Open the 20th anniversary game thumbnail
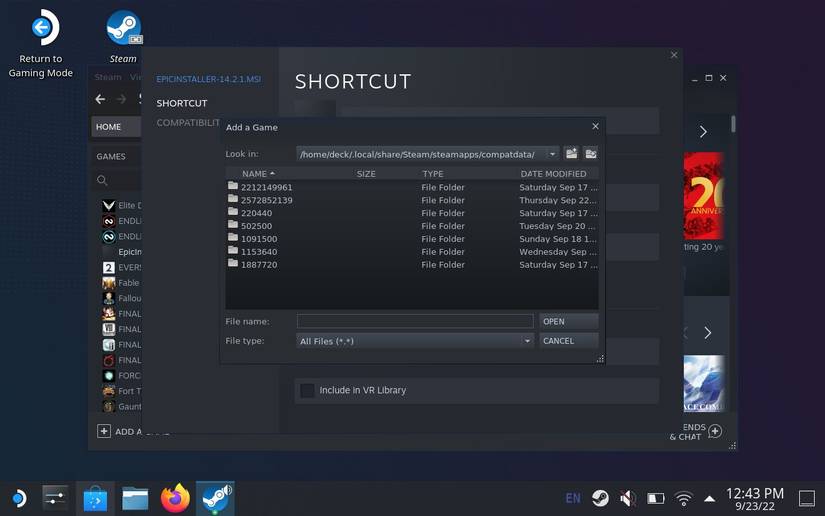The width and height of the screenshot is (825, 516). (704, 196)
